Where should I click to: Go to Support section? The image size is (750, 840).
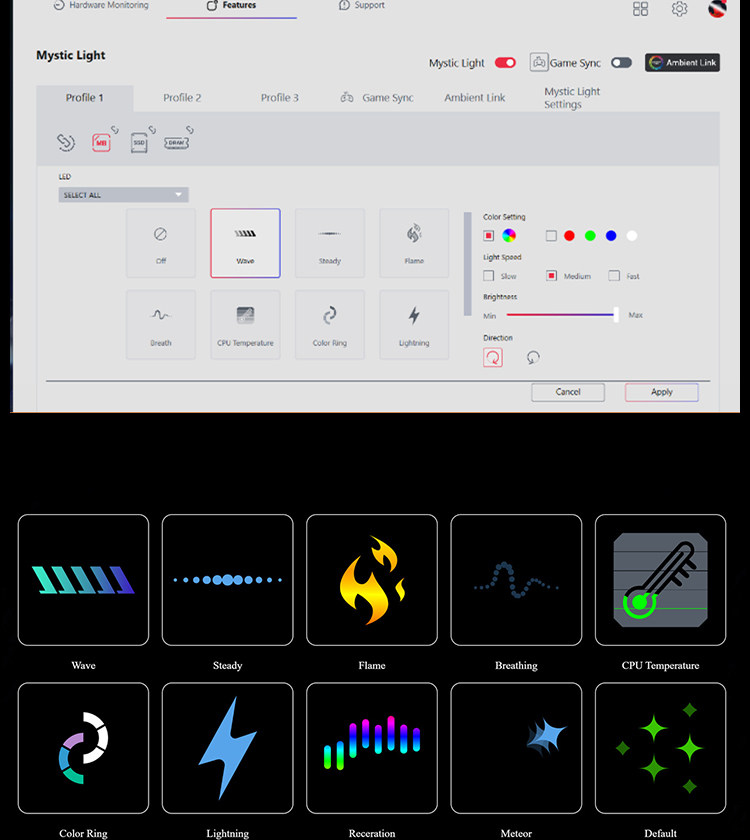point(362,5)
